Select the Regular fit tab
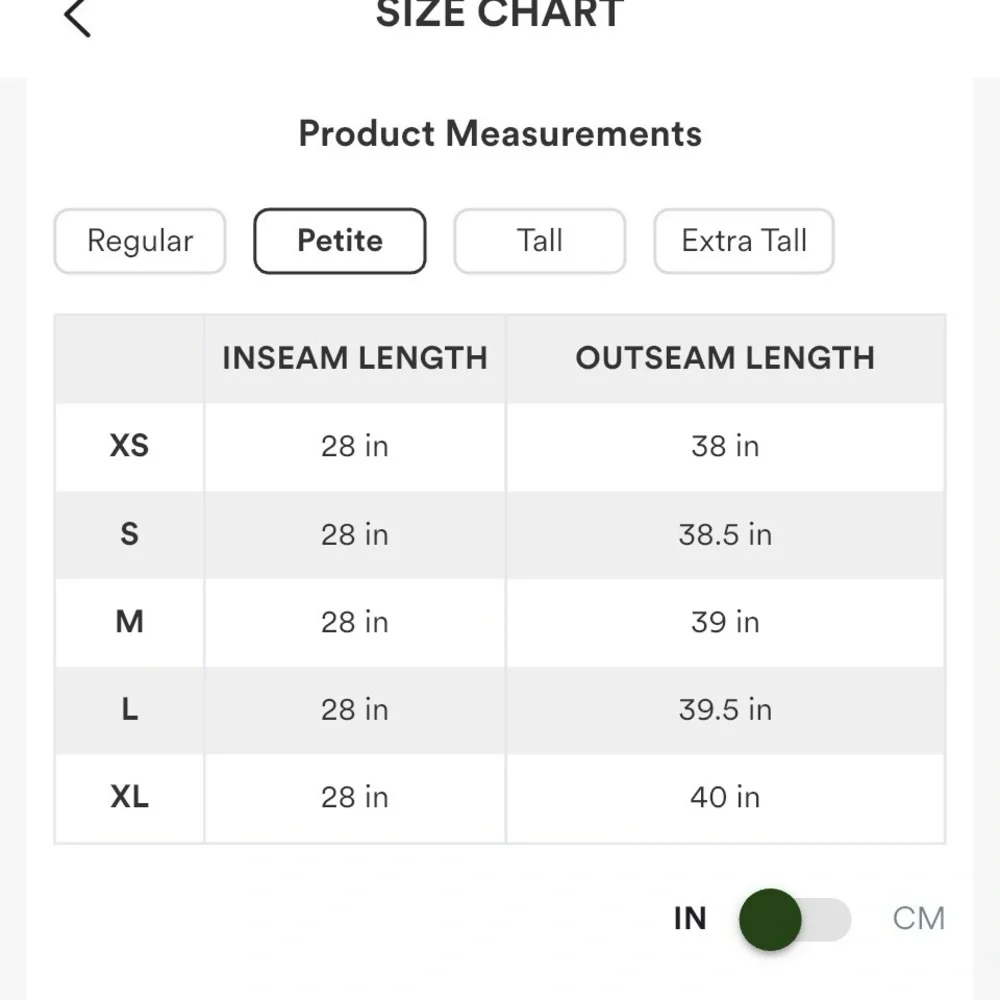 click(140, 241)
